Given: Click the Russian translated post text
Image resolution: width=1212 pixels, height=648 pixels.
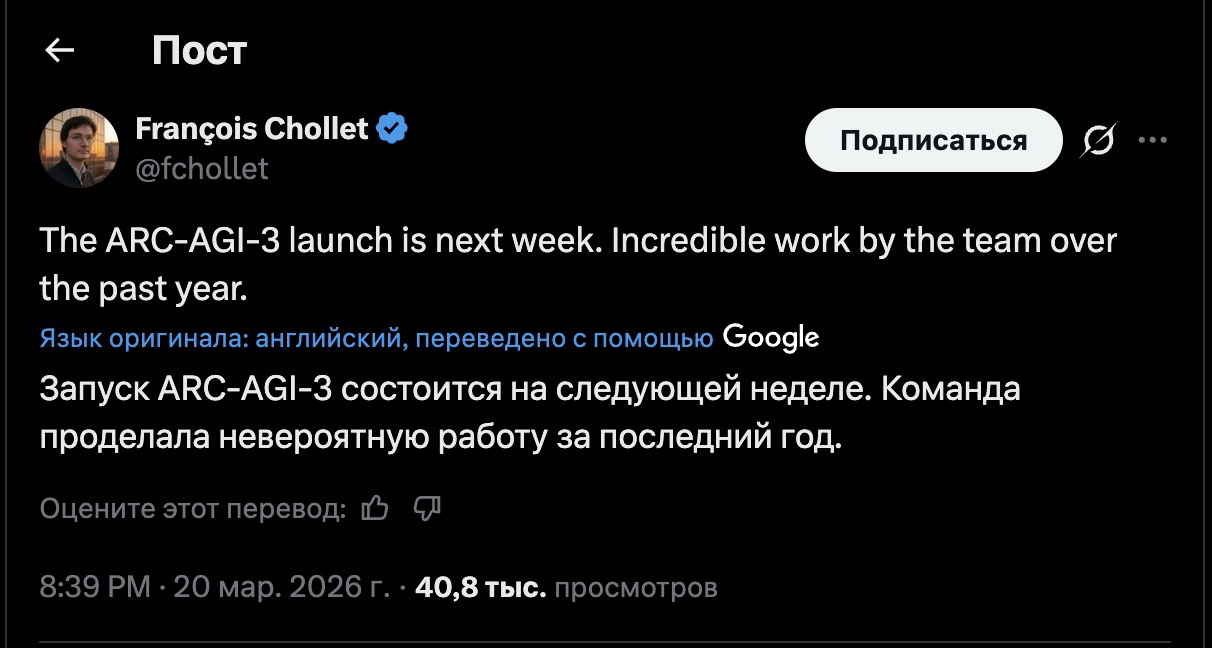Looking at the screenshot, I should [x=530, y=412].
